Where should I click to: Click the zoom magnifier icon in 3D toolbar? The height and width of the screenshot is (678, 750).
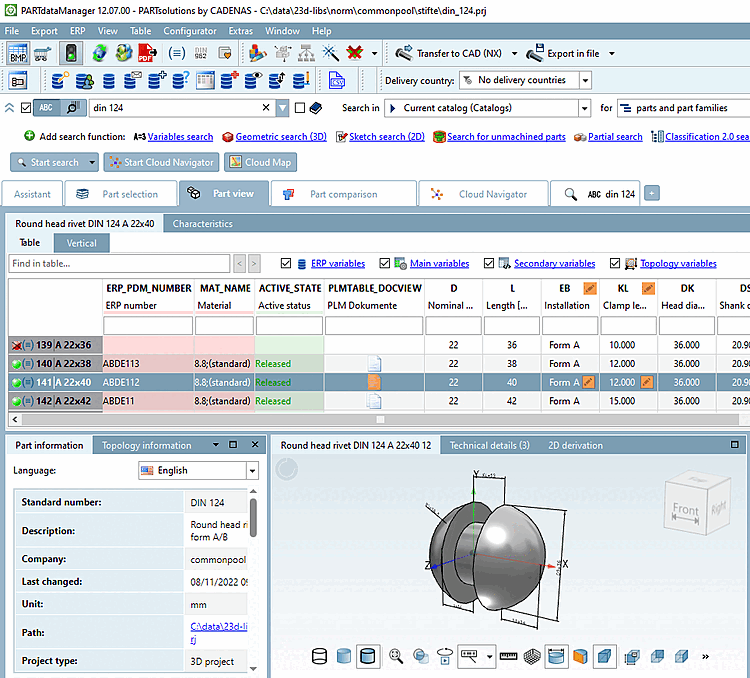[x=396, y=656]
